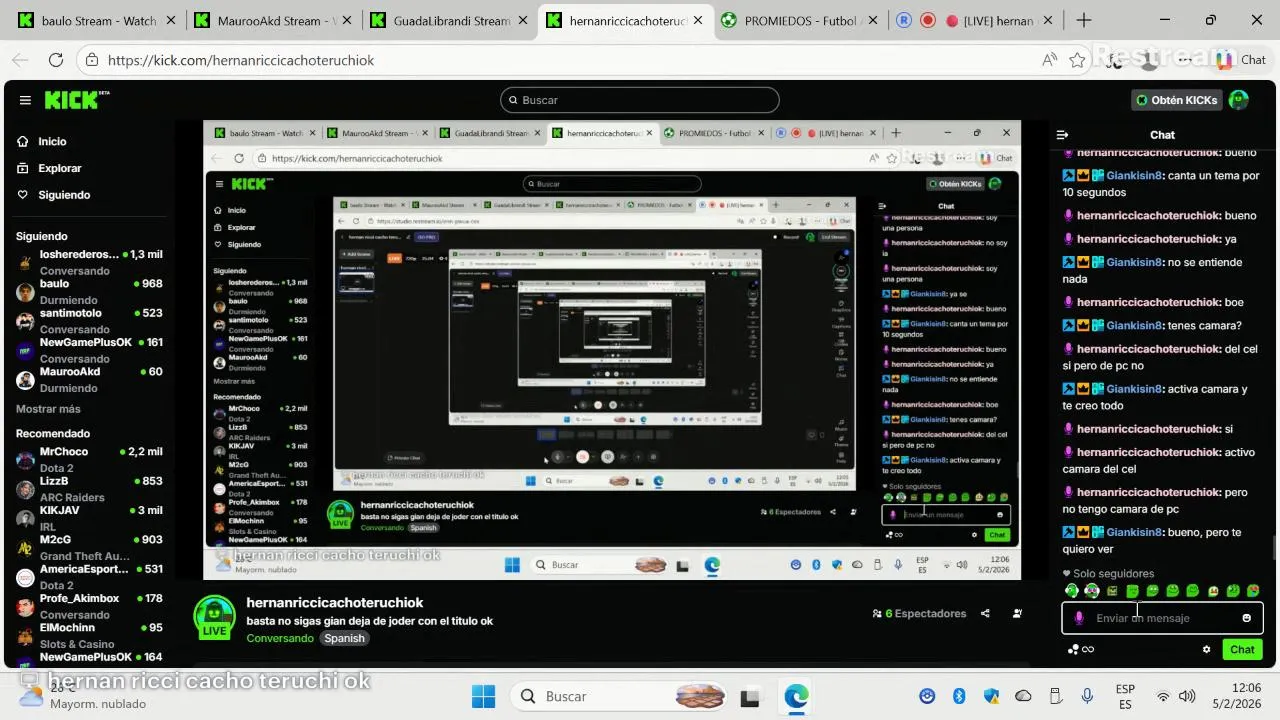Toggle favorite star for this page
The width and height of the screenshot is (1280, 720).
(x=1077, y=60)
